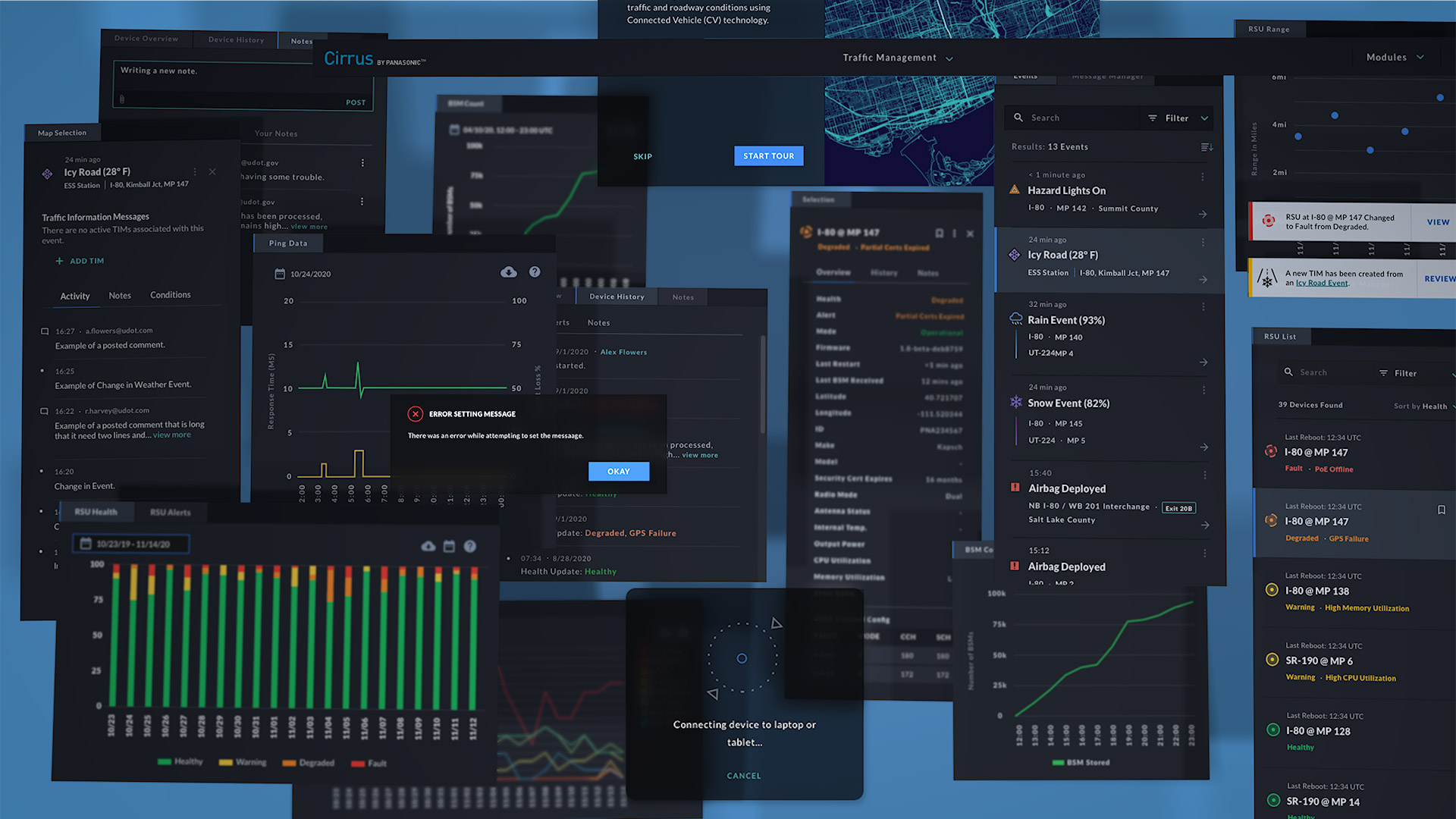Click calendar icon in RSU Health toolbar

tap(449, 546)
